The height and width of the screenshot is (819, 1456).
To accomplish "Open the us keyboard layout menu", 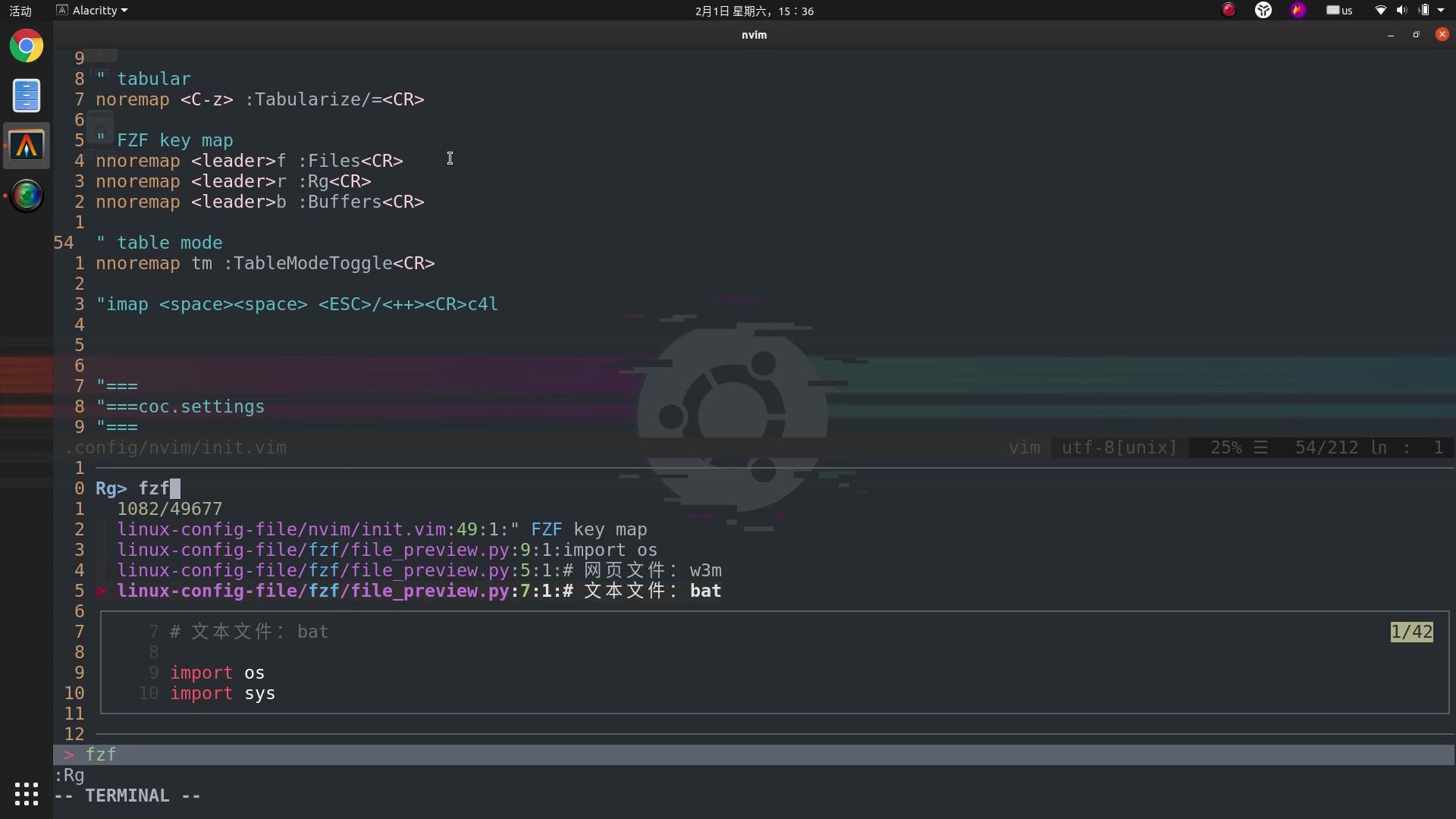I will pos(1339,11).
